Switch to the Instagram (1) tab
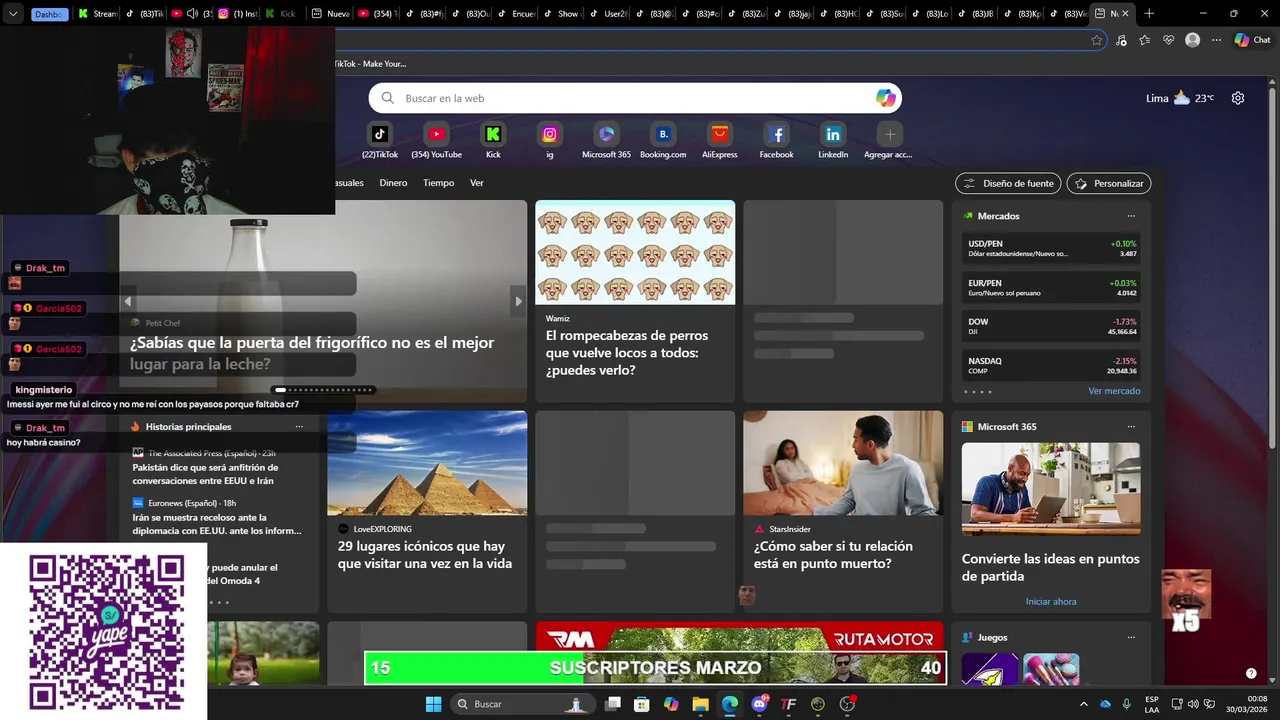This screenshot has height=720, width=1280. pos(238,14)
